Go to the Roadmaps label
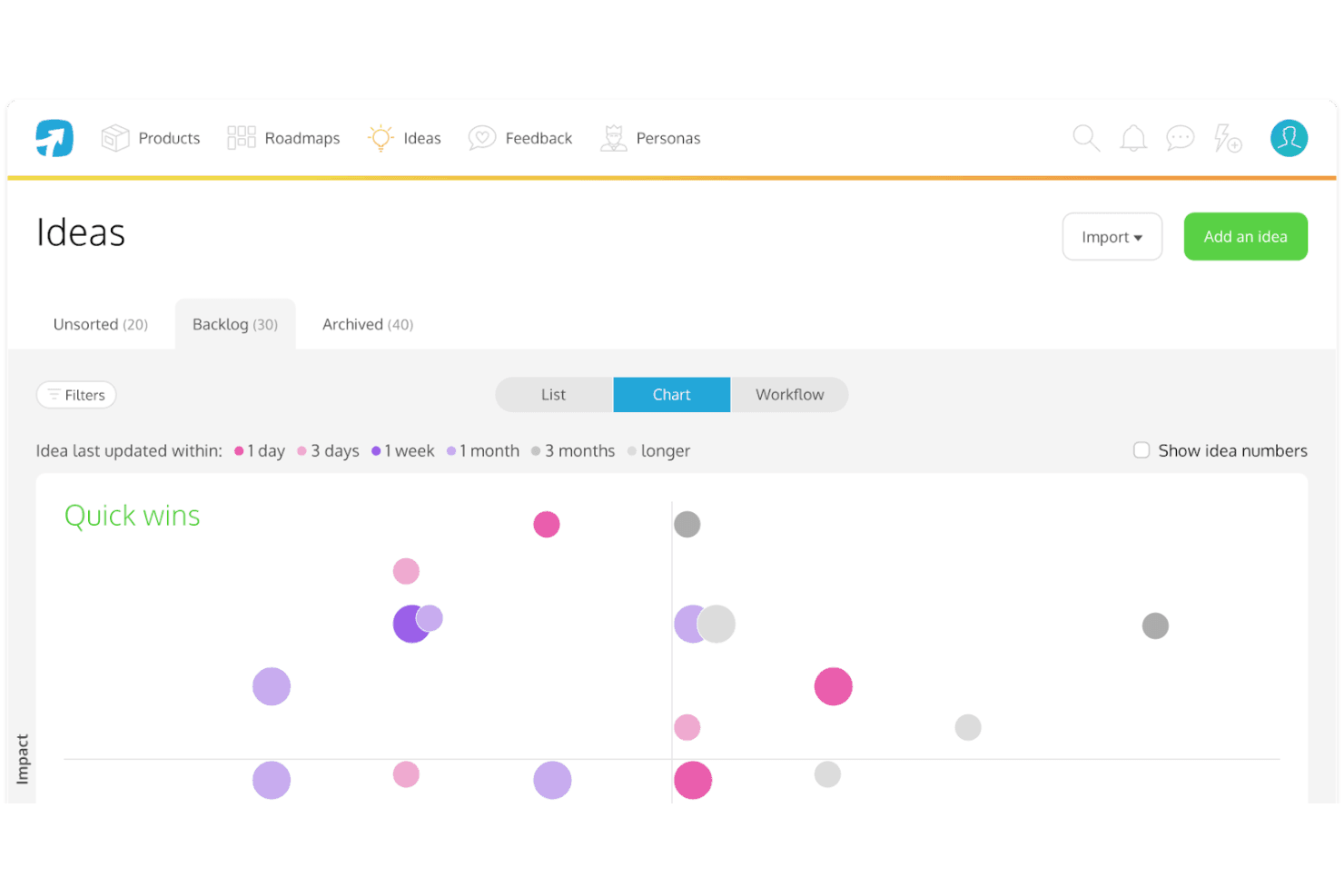The width and height of the screenshot is (1344, 896). [x=302, y=138]
